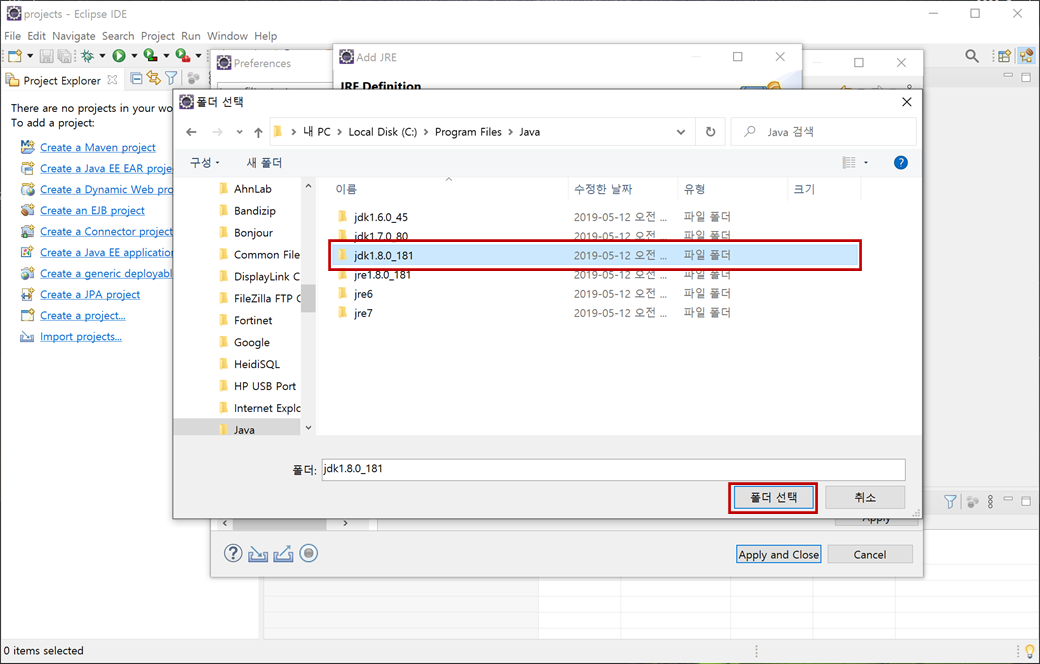Open the dropdown next to Run button

134,56
